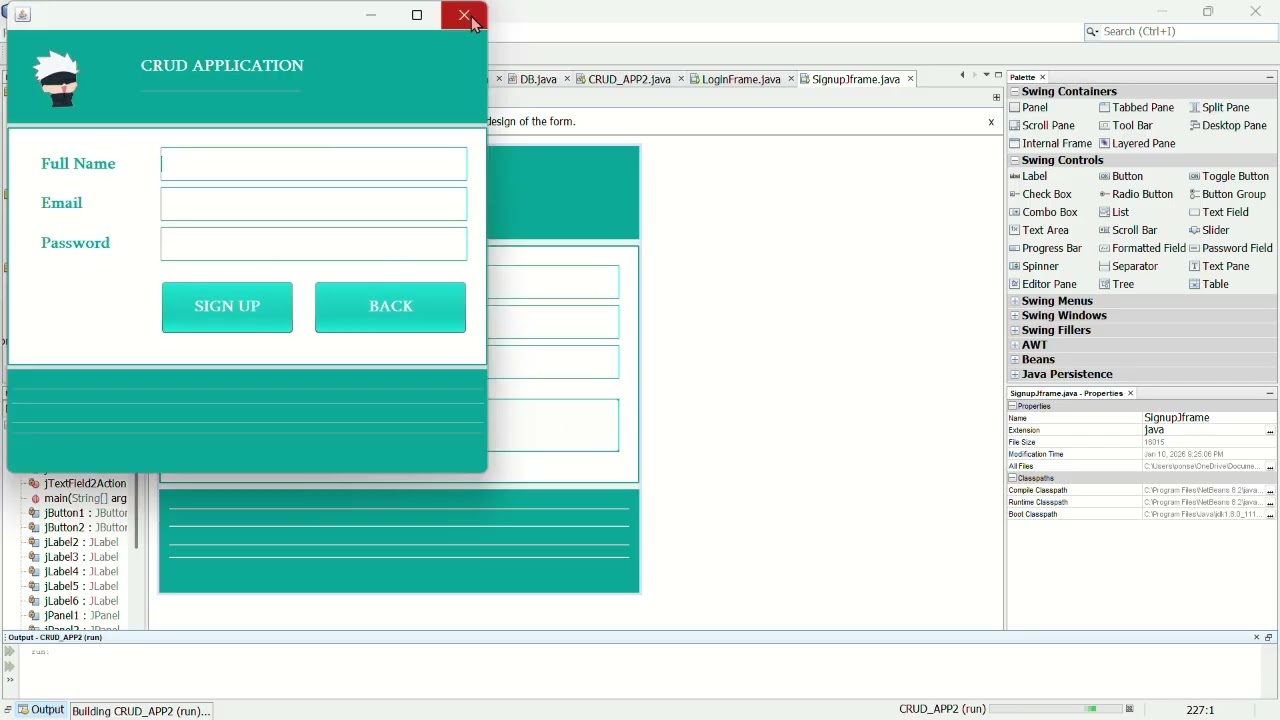Select the Split Pane palette item
This screenshot has height=720, width=1280.
[1219, 108]
